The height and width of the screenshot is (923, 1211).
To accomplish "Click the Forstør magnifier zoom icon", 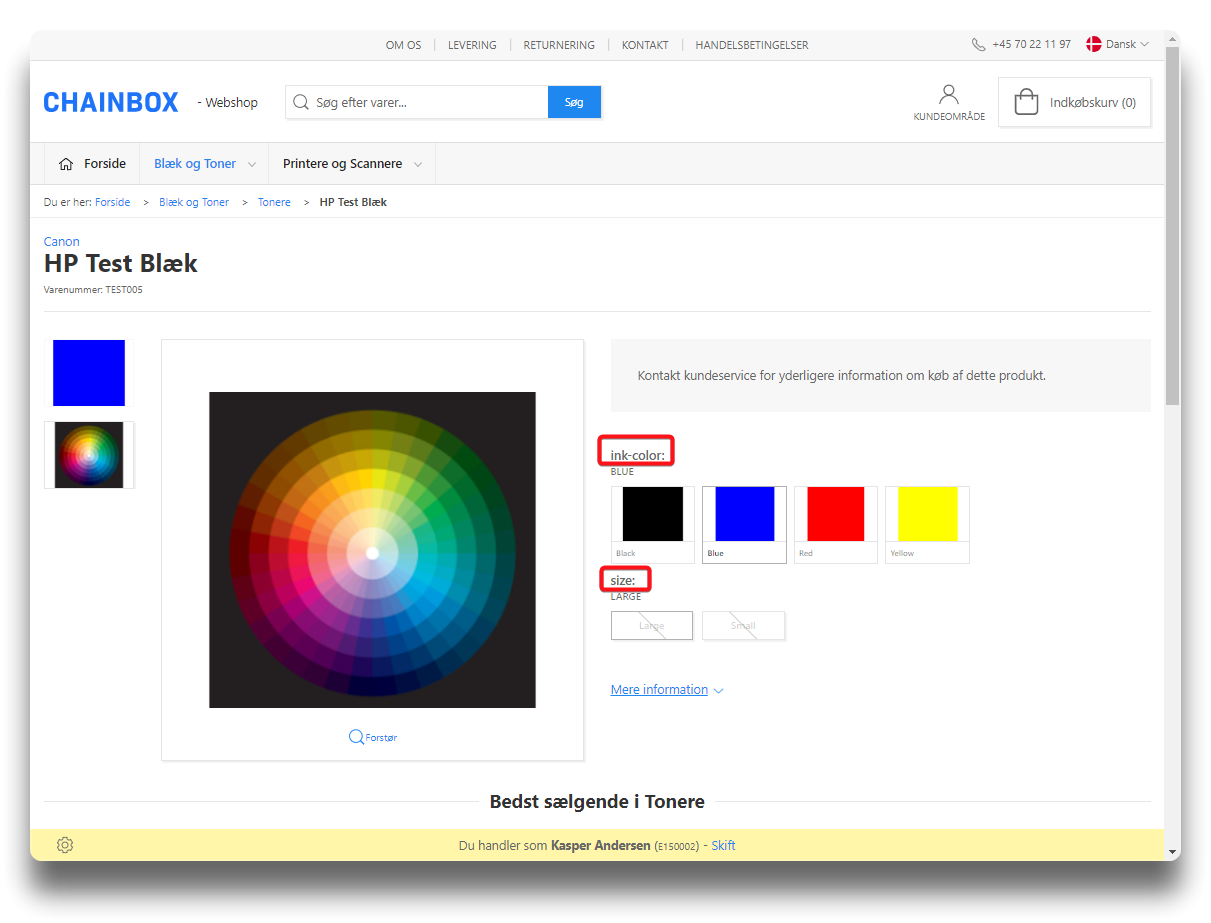I will pyautogui.click(x=356, y=737).
